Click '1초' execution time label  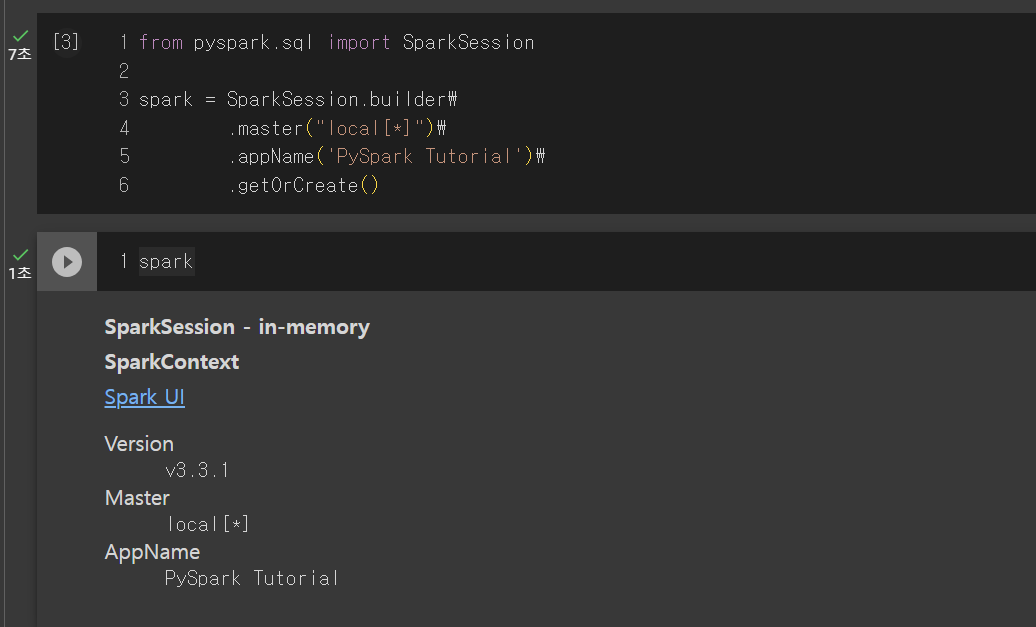click(x=20, y=273)
